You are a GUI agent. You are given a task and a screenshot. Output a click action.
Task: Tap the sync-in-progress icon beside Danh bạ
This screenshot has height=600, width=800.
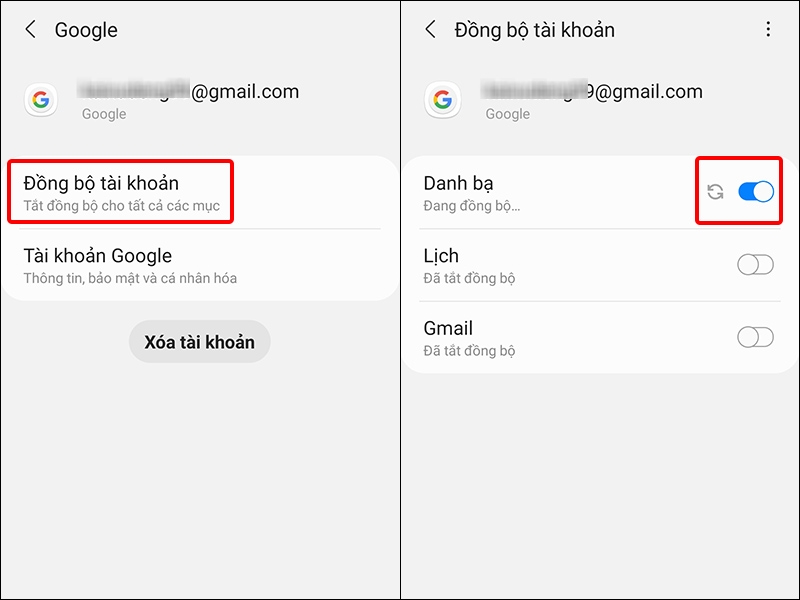(x=715, y=192)
